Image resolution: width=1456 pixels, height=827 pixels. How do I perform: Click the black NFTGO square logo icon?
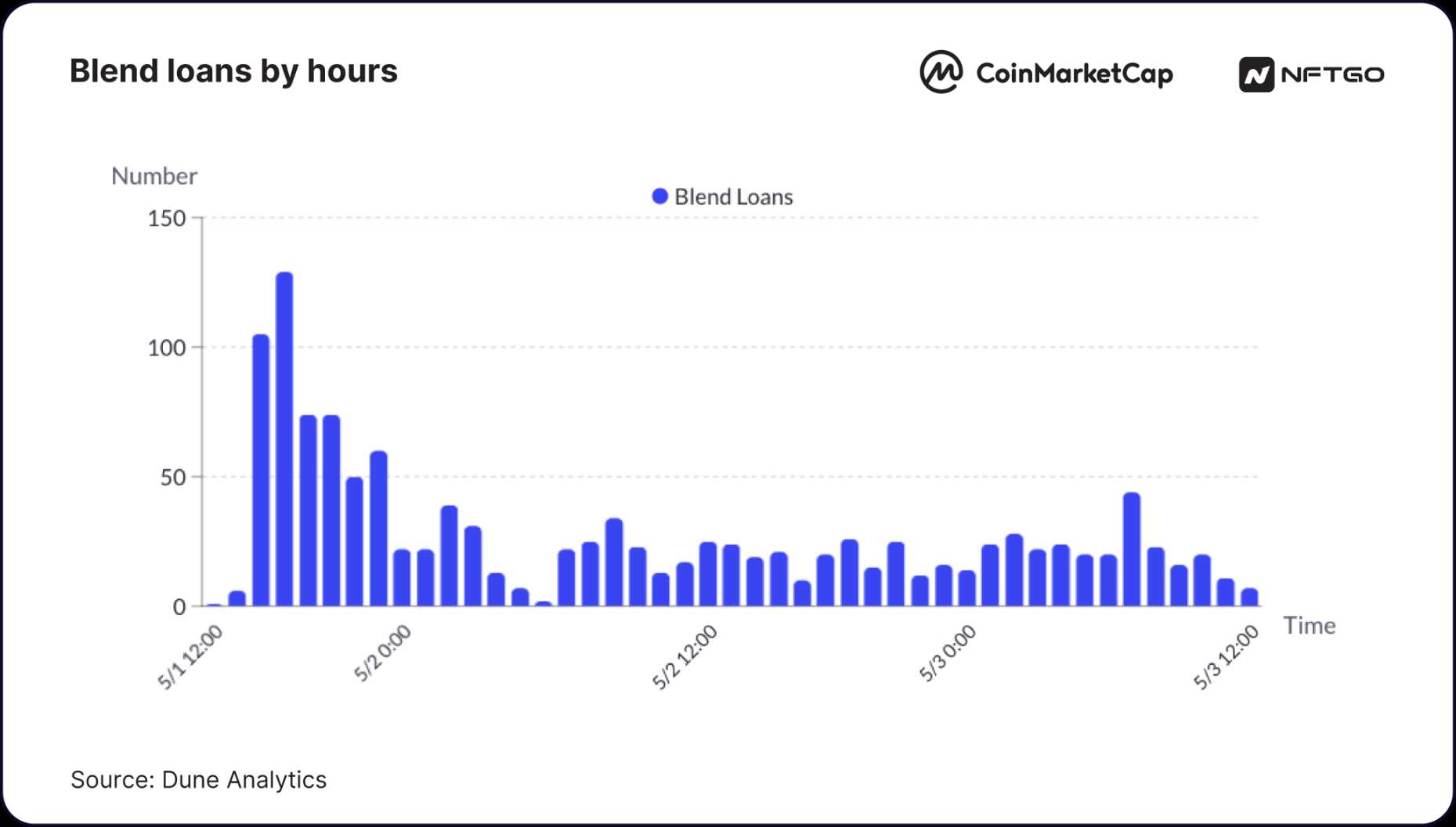click(1255, 75)
